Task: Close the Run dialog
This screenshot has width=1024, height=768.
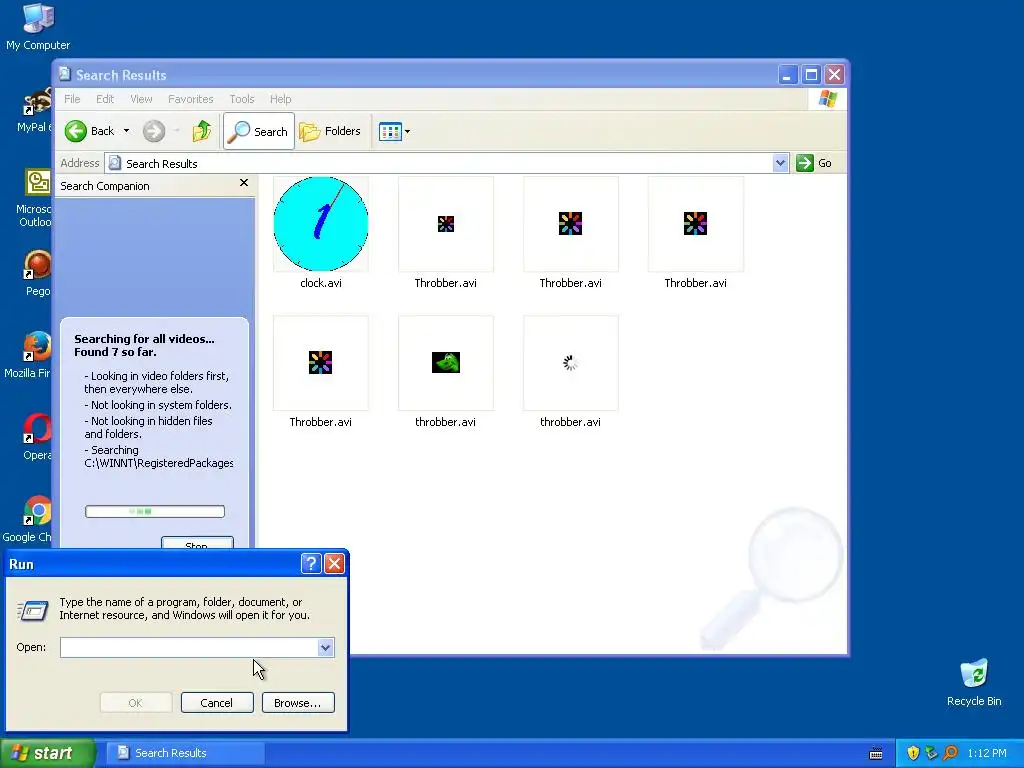Action: click(x=334, y=564)
